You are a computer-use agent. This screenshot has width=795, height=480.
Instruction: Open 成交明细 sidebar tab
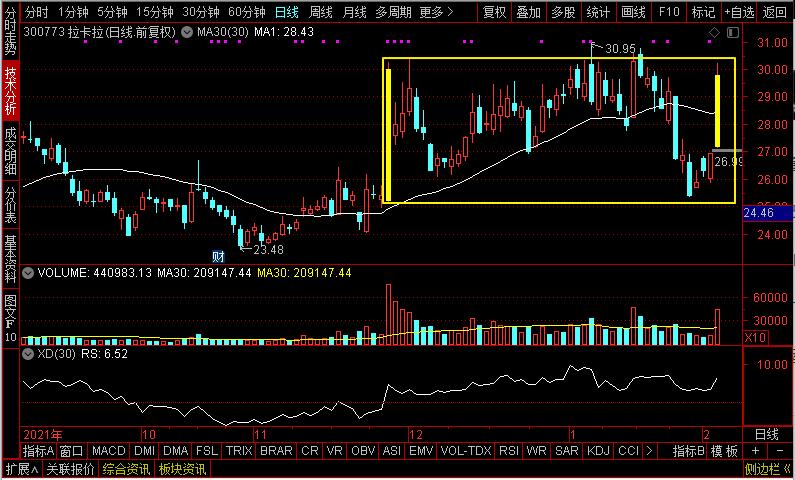[x=10, y=151]
